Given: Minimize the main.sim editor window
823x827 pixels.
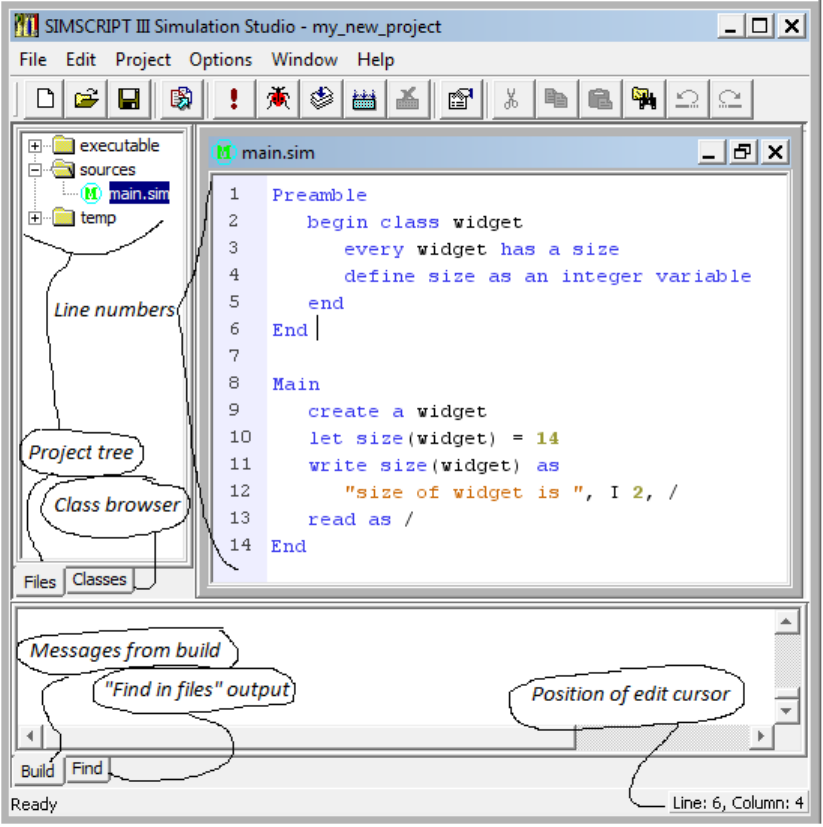Looking at the screenshot, I should [x=709, y=152].
